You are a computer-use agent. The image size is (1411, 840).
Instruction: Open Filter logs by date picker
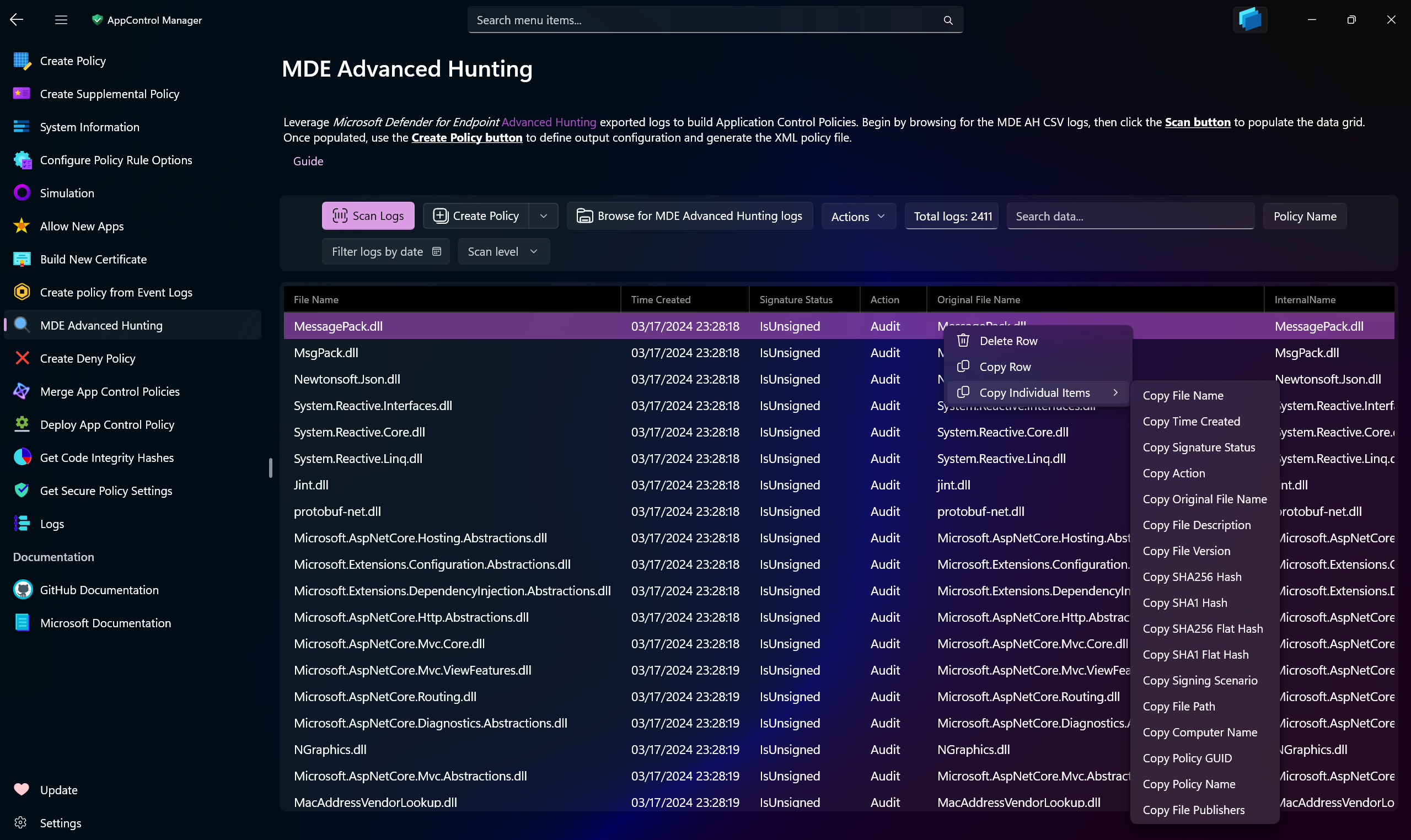[385, 252]
